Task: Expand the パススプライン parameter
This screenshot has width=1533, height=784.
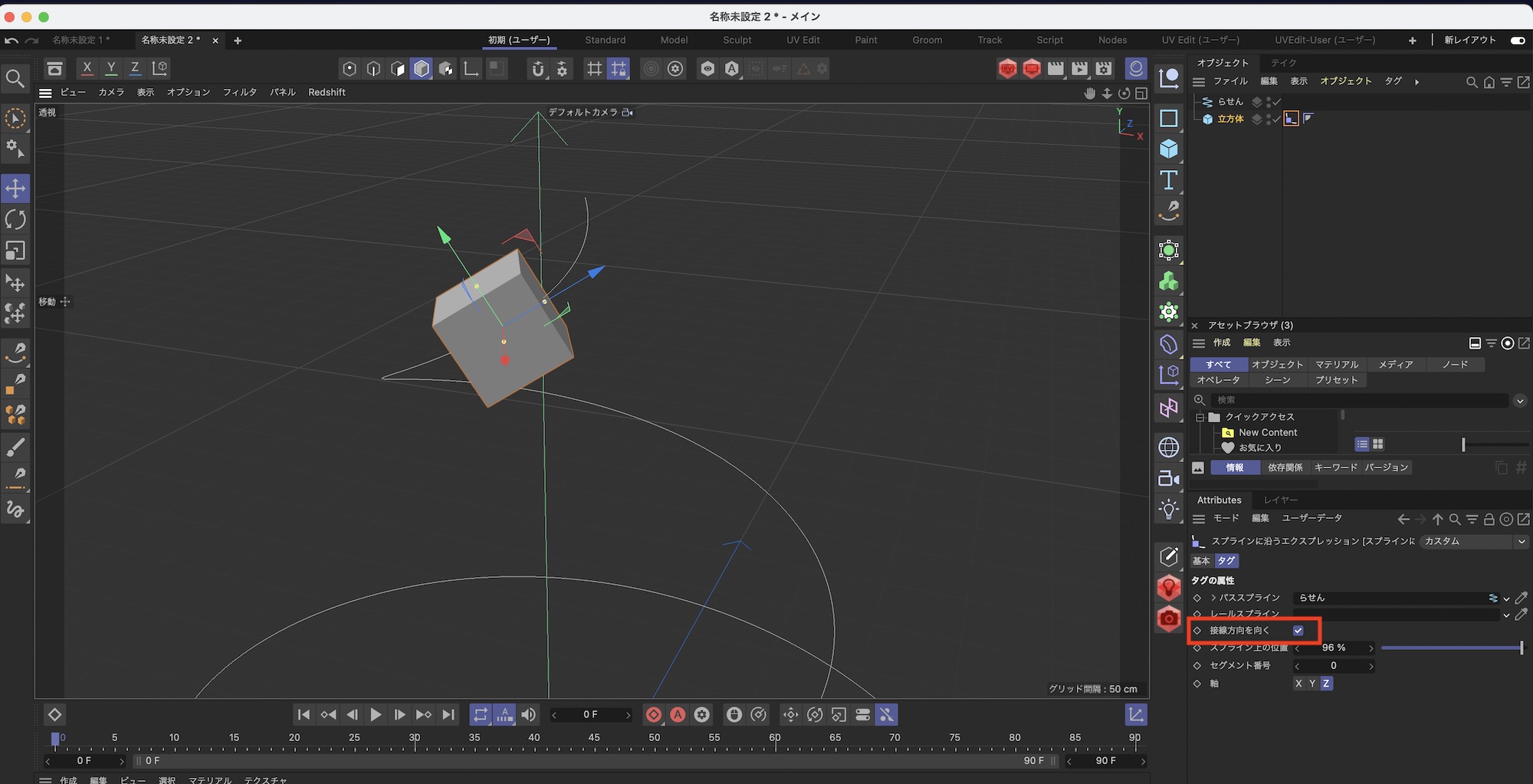Action: point(1213,598)
